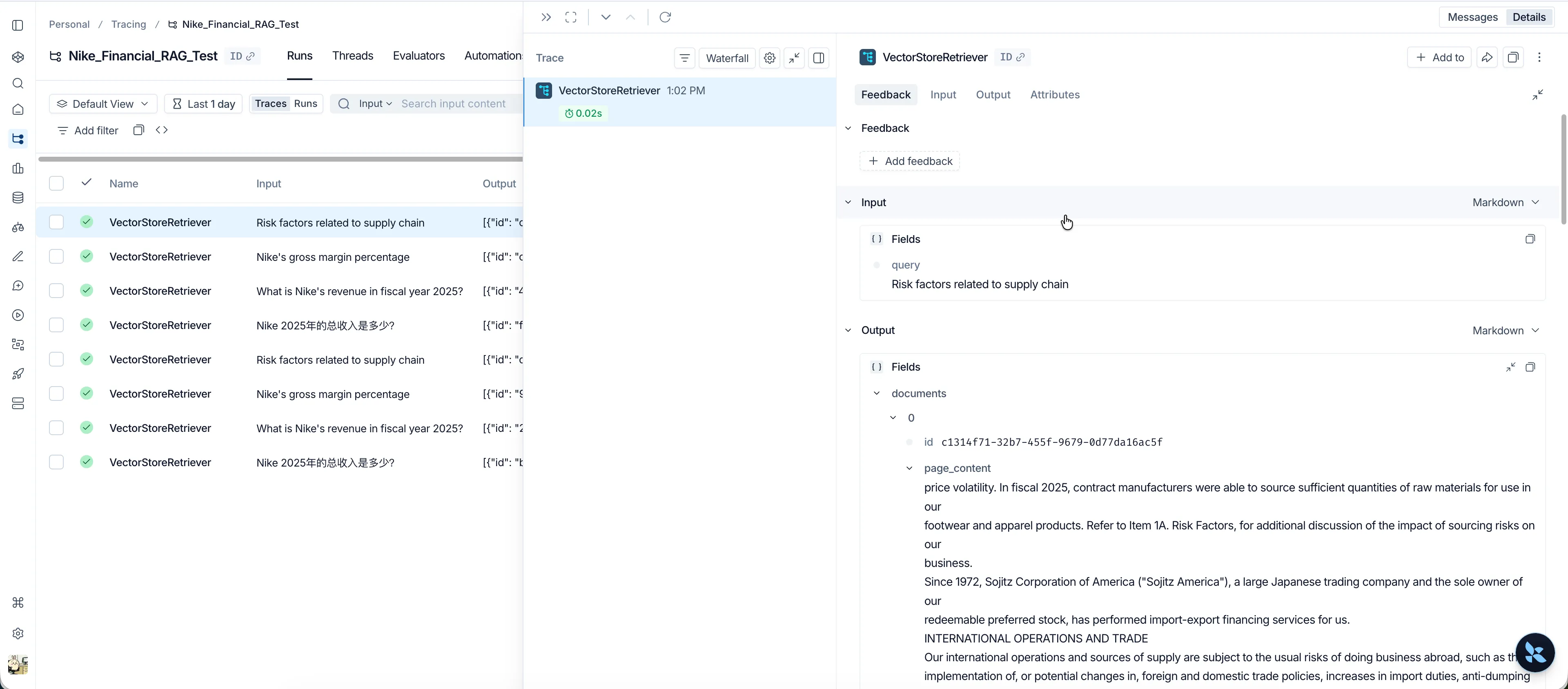Viewport: 1568px width, 689px height.
Task: Click the Add filter button
Action: [x=88, y=130]
